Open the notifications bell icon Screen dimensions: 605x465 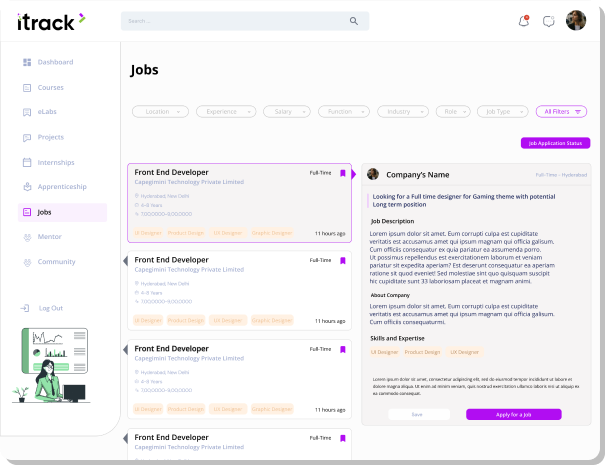pyautogui.click(x=524, y=21)
